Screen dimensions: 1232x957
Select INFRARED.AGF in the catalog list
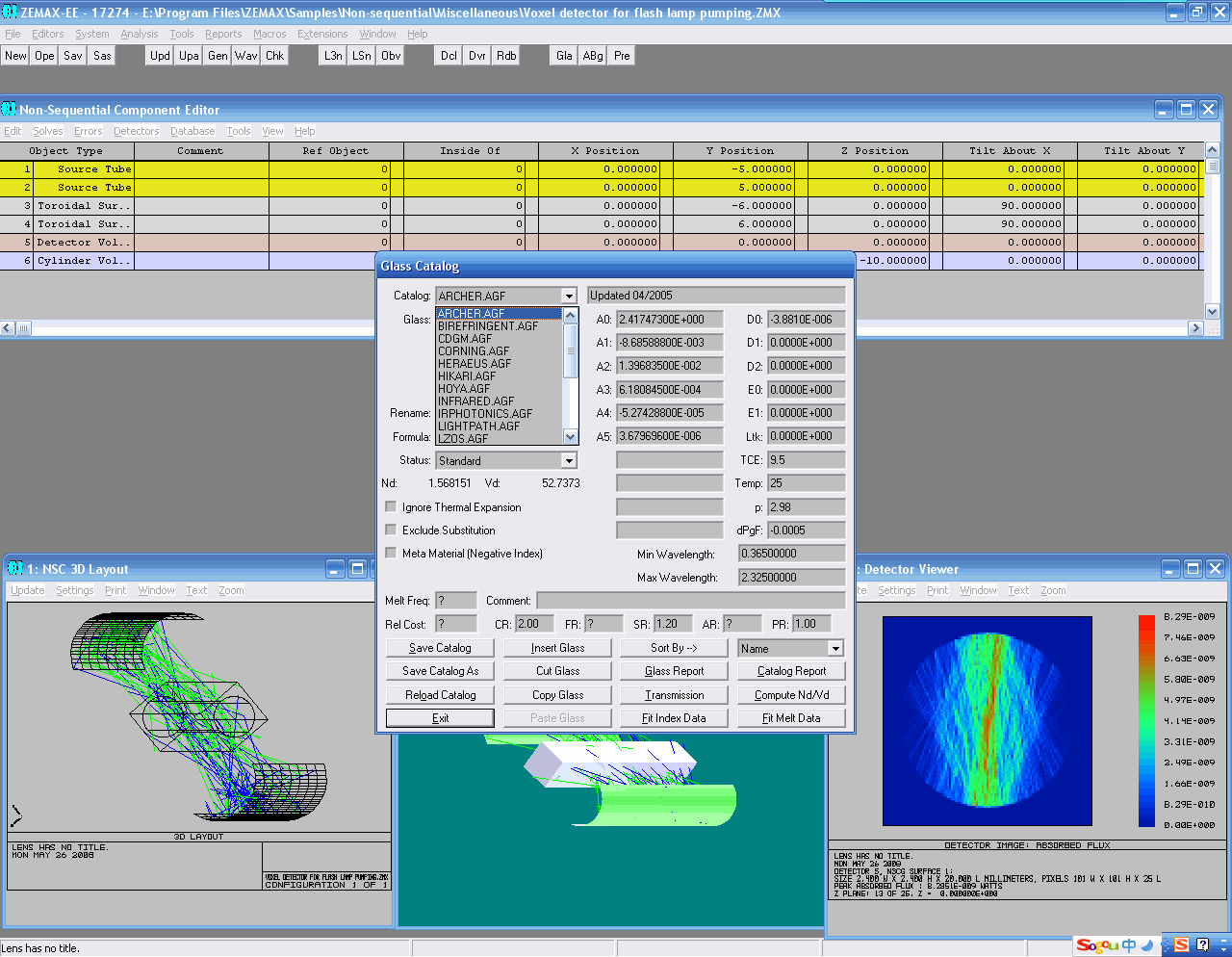(x=475, y=401)
